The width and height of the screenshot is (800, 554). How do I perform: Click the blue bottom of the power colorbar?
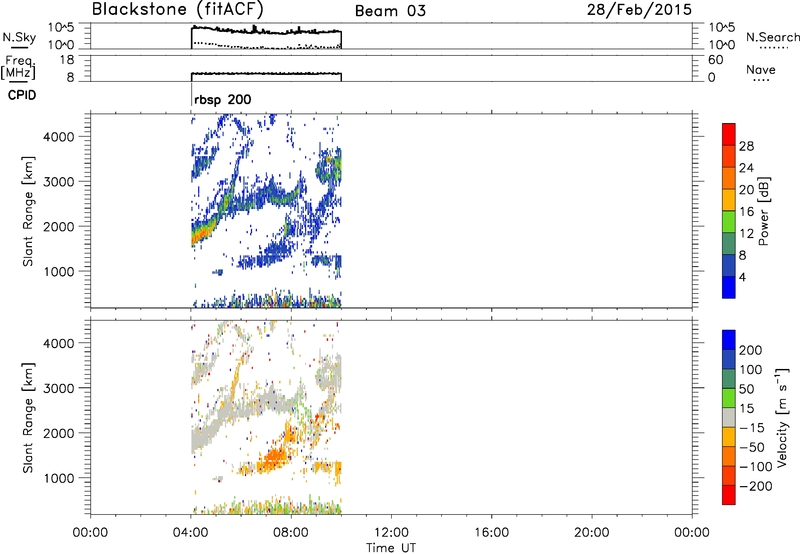pyautogui.click(x=729, y=287)
